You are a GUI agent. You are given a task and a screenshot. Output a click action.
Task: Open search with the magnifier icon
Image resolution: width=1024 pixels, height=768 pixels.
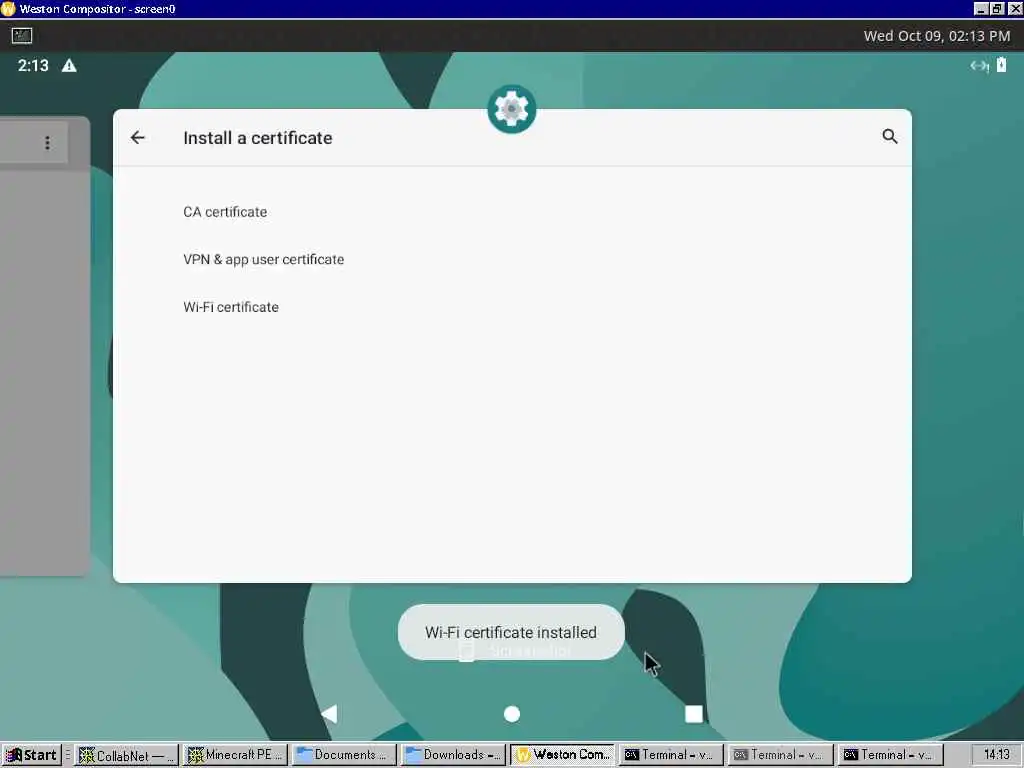[889, 136]
